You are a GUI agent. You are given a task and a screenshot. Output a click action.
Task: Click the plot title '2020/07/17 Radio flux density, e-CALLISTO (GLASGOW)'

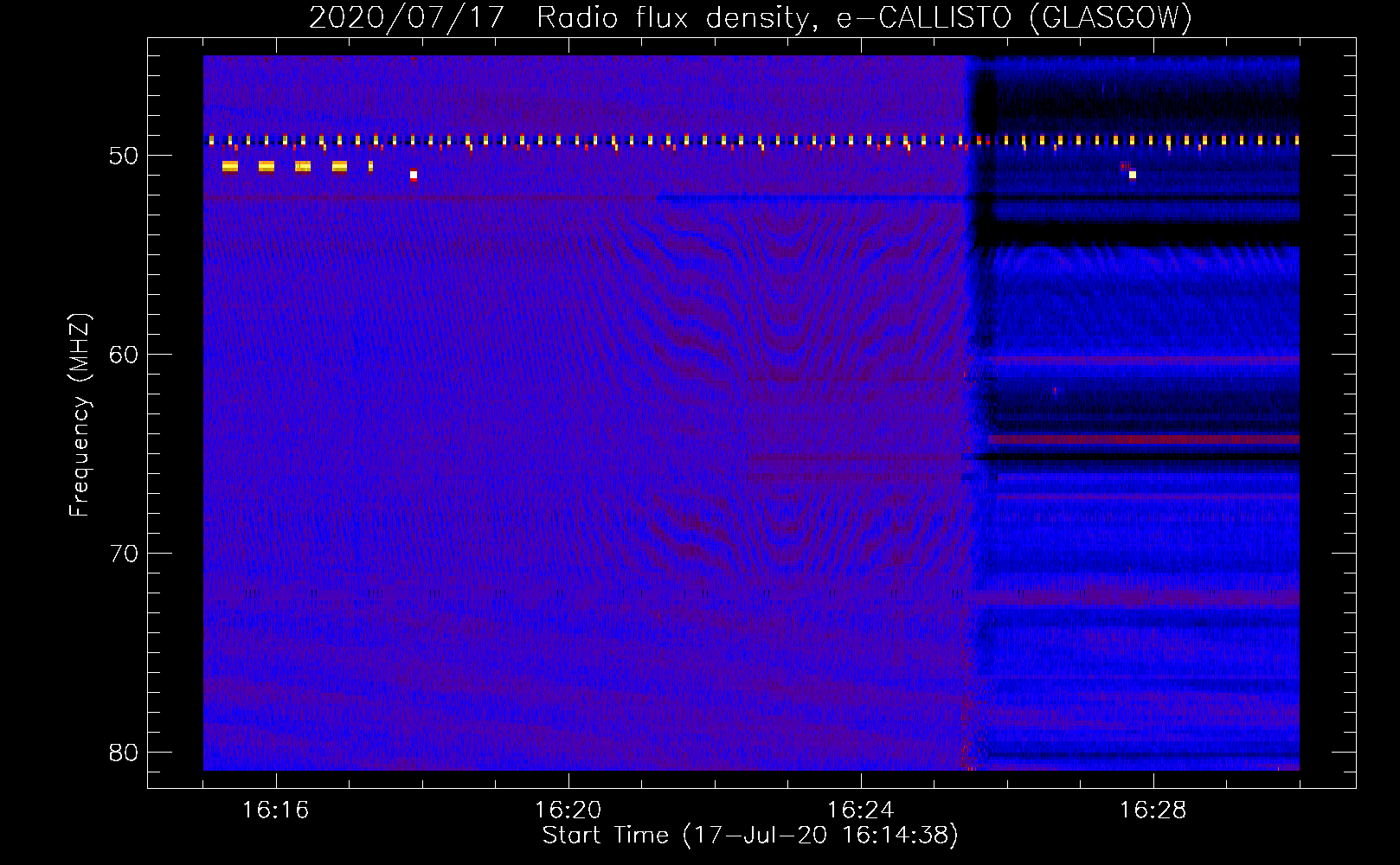tap(750, 17)
